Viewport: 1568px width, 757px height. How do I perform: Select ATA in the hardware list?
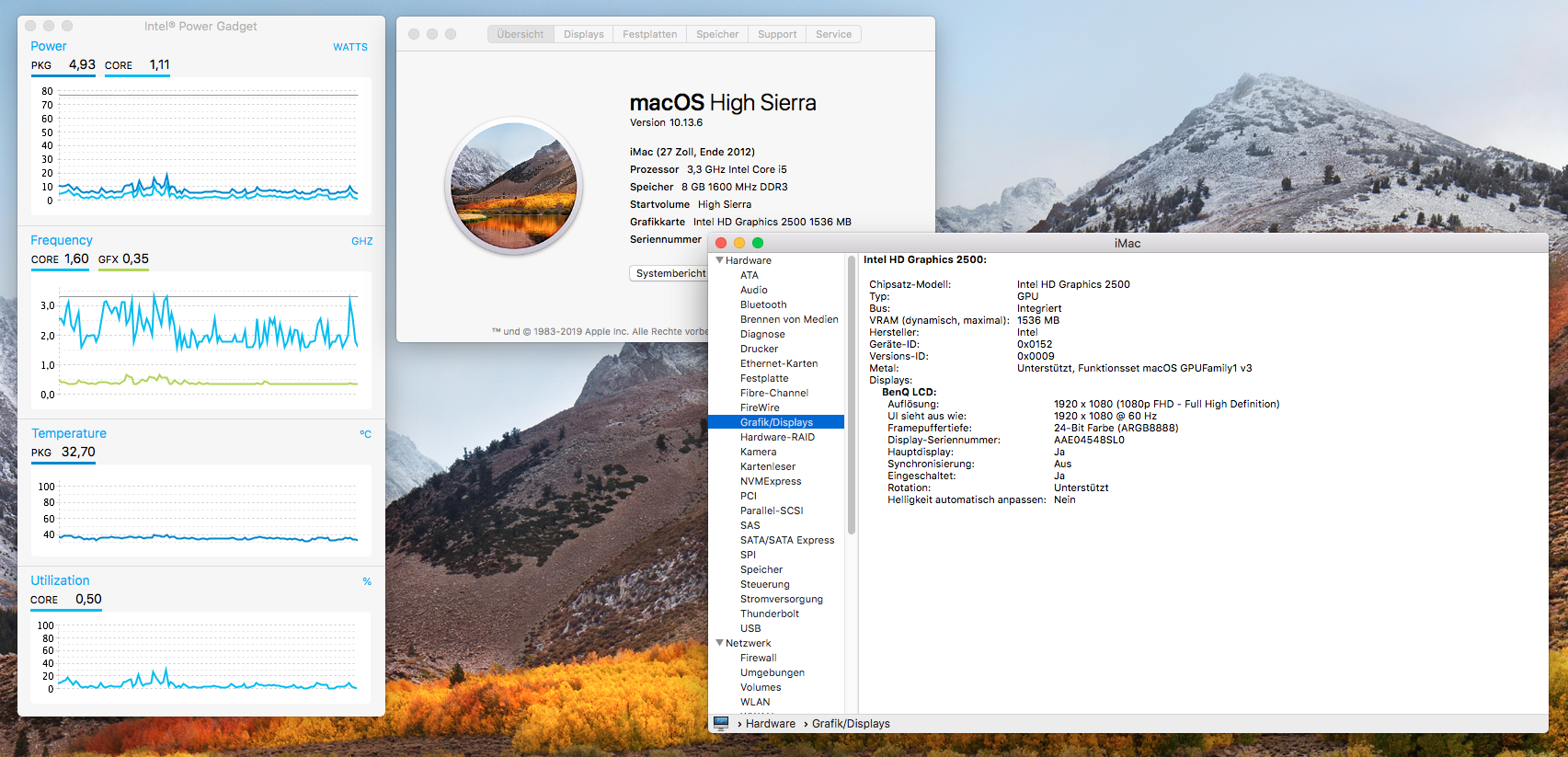click(750, 275)
